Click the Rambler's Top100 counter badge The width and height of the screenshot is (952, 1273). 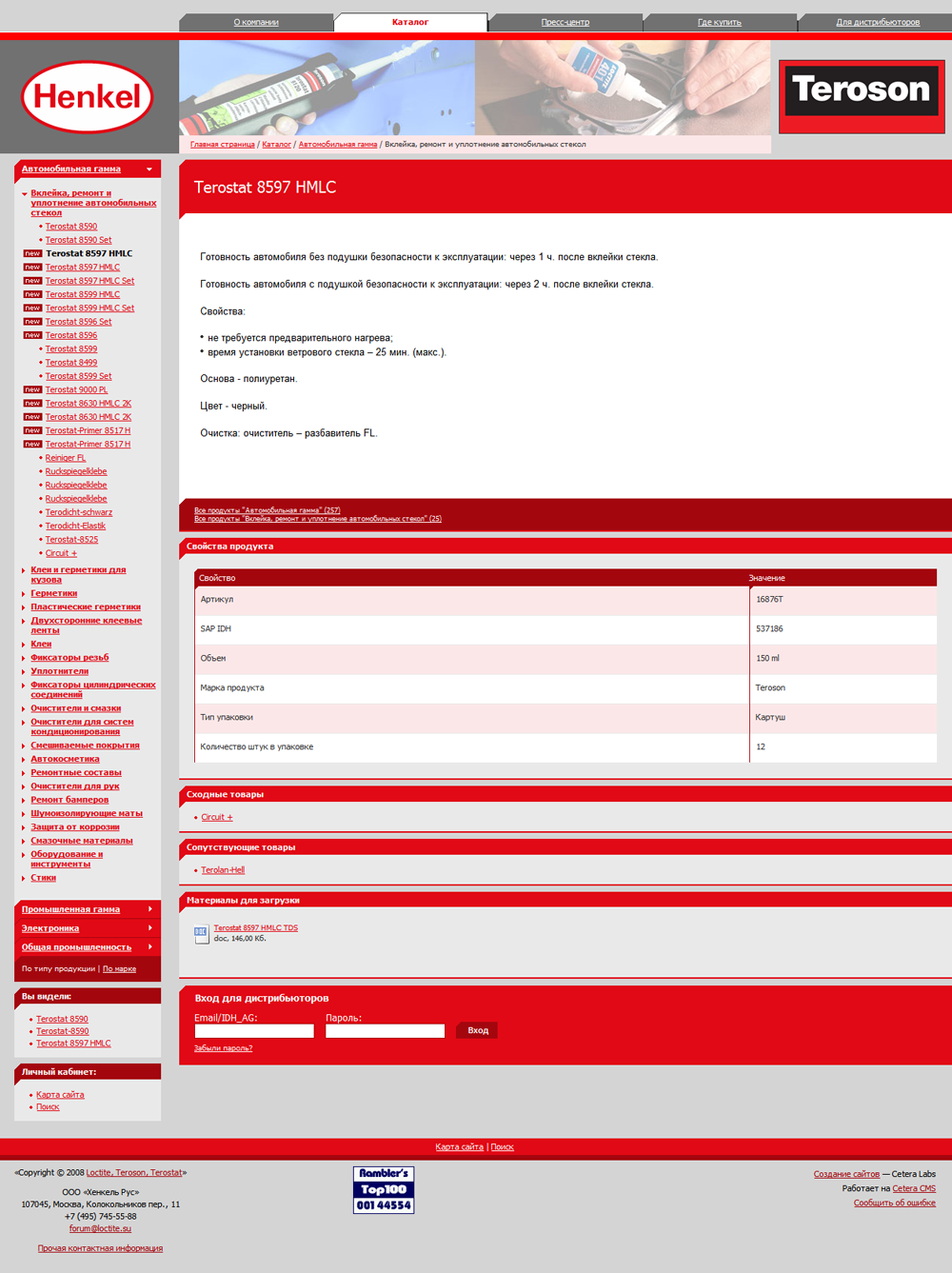(x=384, y=1188)
